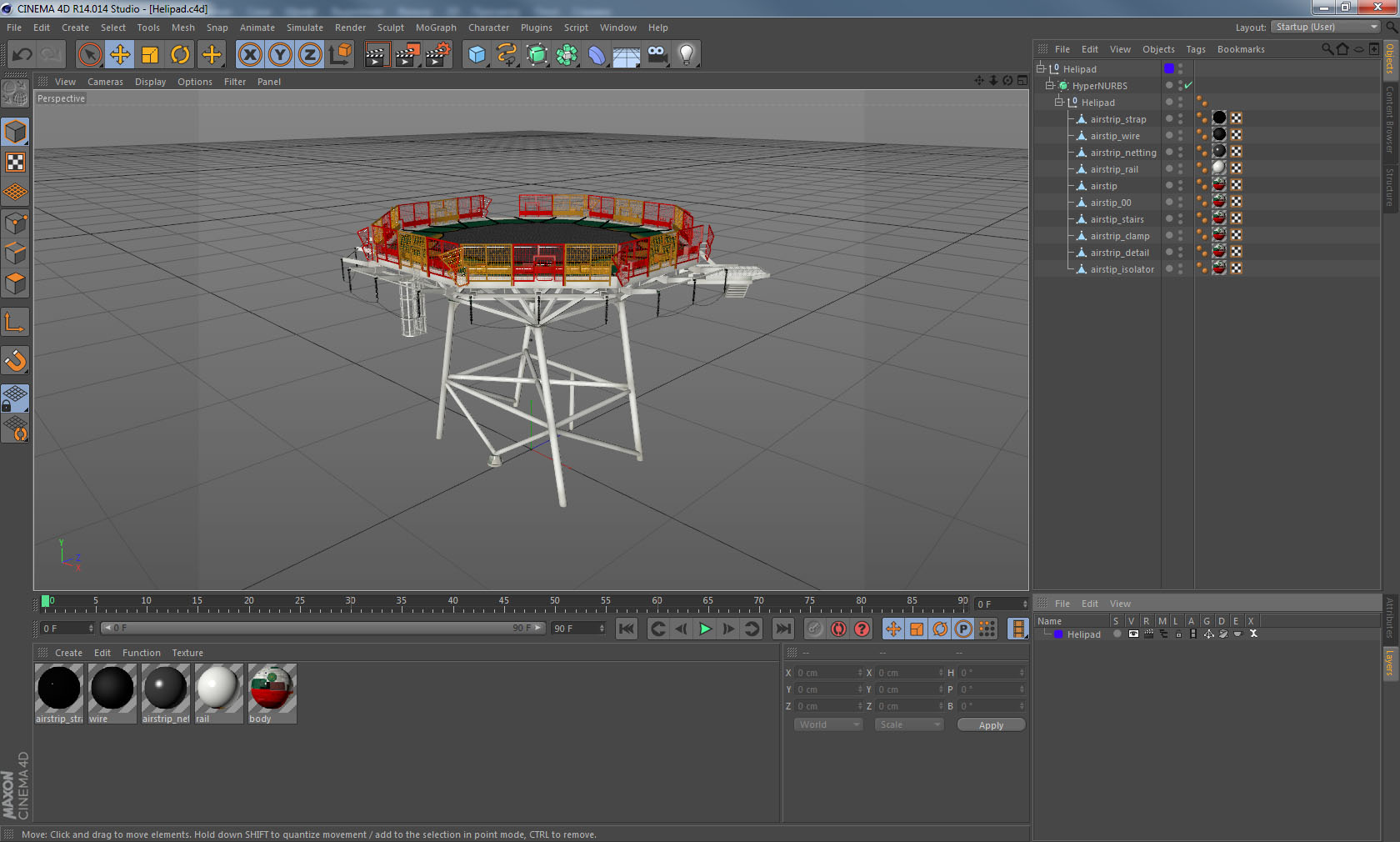Image resolution: width=1400 pixels, height=842 pixels.
Task: Select the rail material swatch
Action: point(219,694)
